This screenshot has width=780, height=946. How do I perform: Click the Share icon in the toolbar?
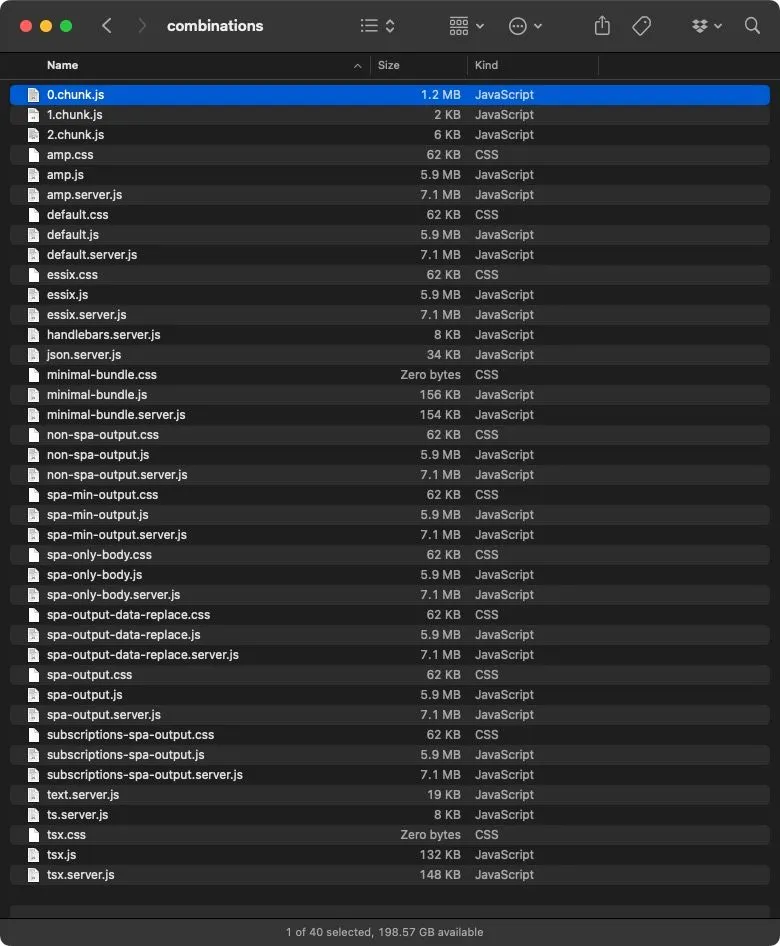pyautogui.click(x=602, y=26)
